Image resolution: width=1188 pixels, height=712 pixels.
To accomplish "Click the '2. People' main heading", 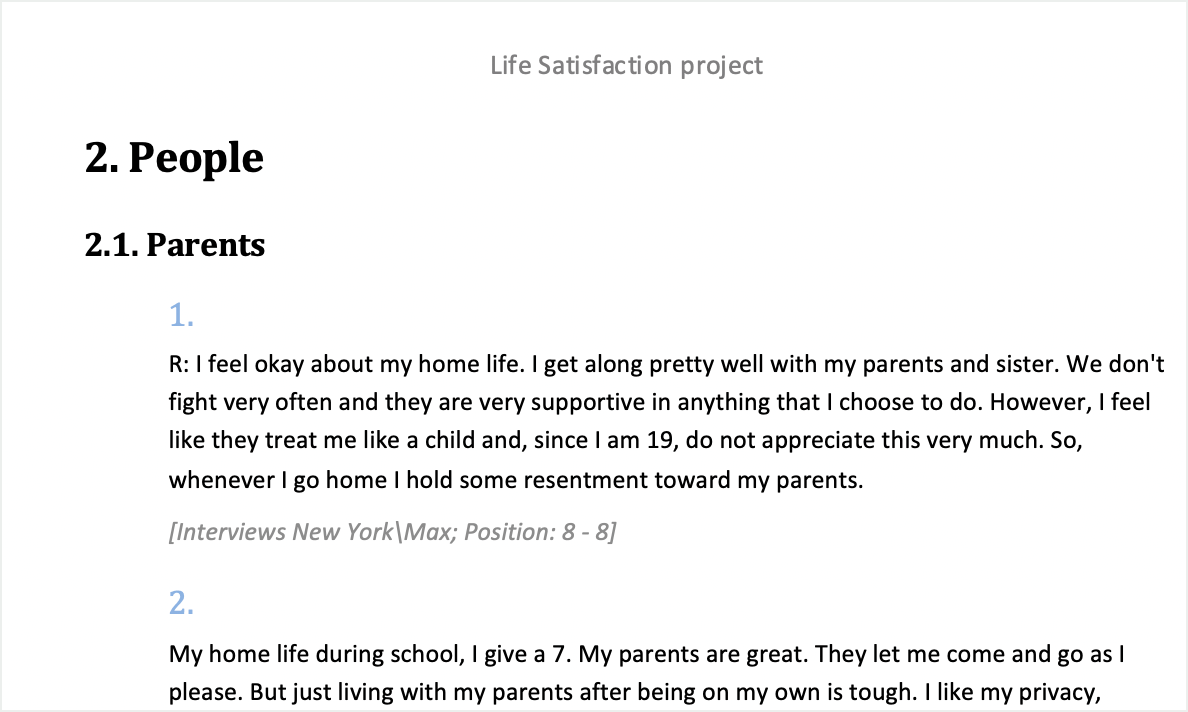I will tap(174, 158).
